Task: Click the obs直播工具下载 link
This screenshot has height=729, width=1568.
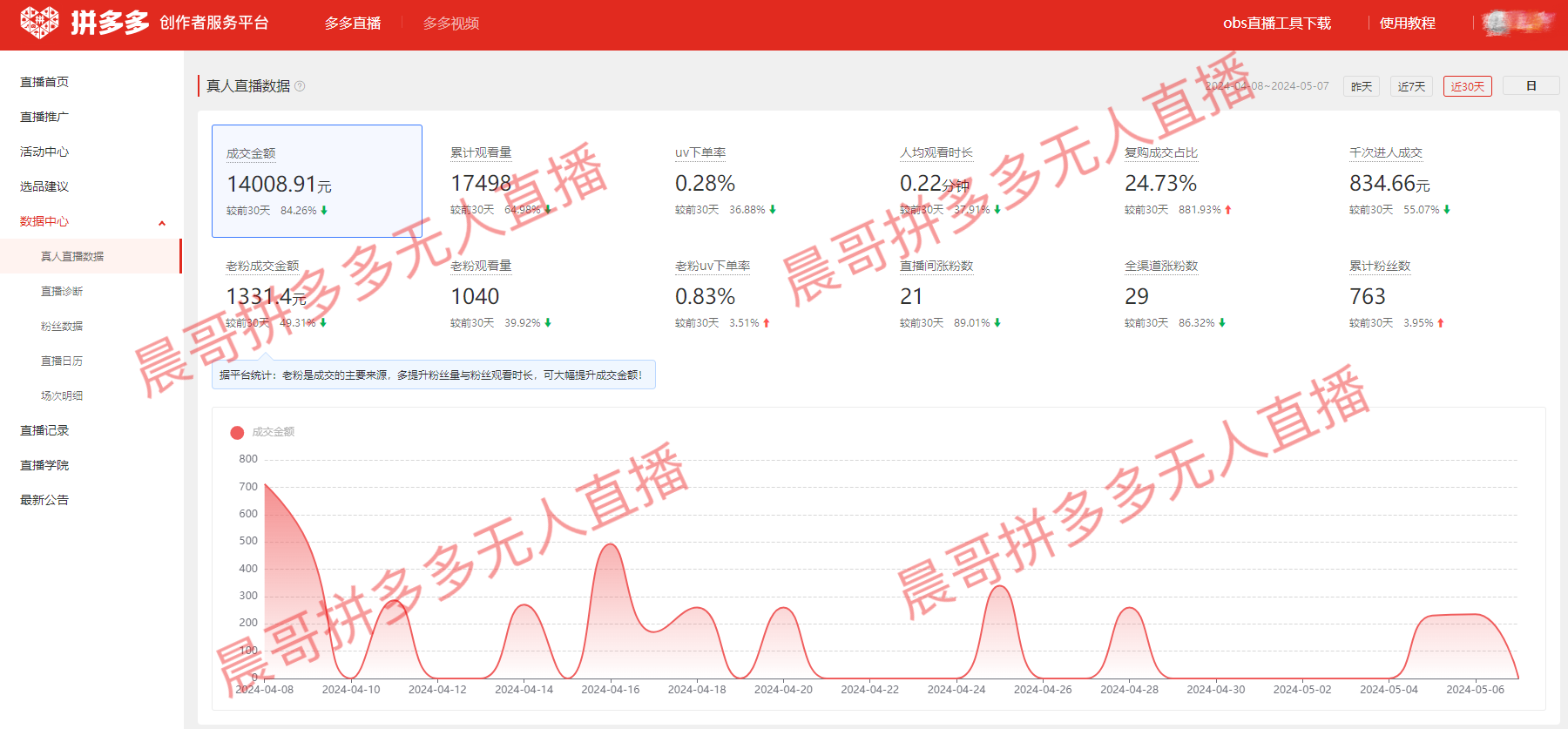Action: point(1276,24)
